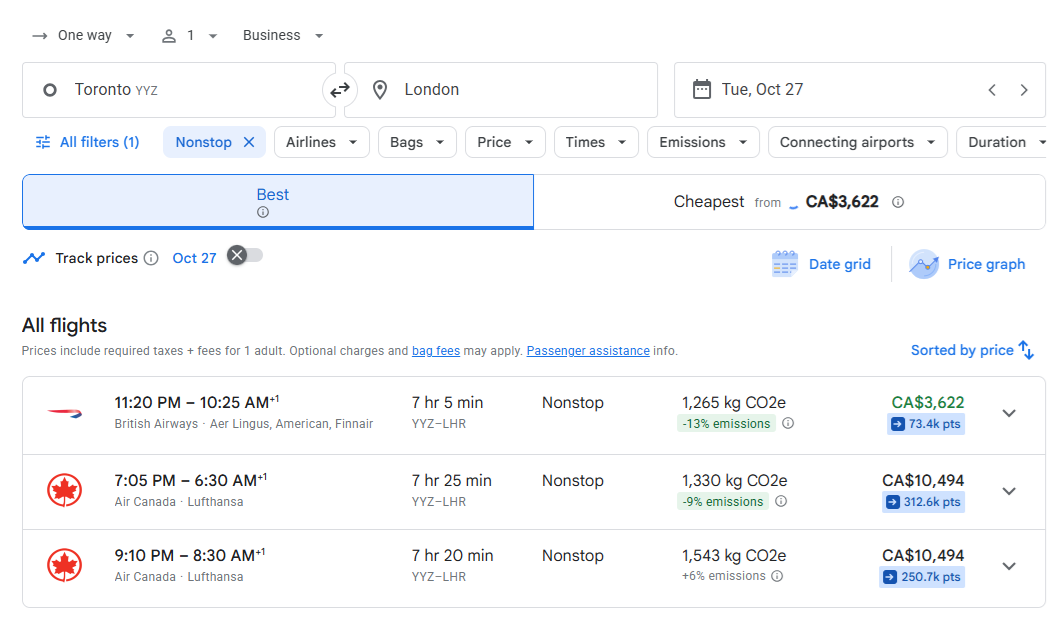Show emissions info for British Airways flight
Viewport: 1064px width, 624px height.
[788, 423]
